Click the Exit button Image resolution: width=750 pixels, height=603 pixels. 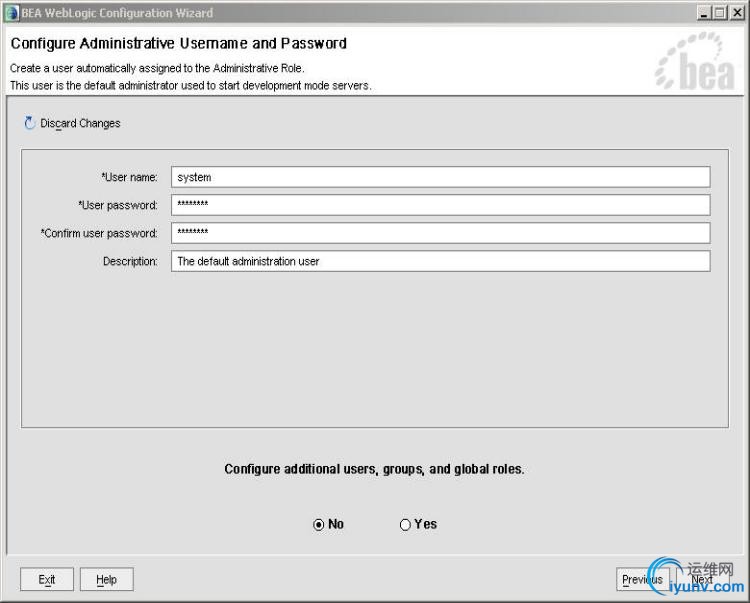pyautogui.click(x=47, y=579)
